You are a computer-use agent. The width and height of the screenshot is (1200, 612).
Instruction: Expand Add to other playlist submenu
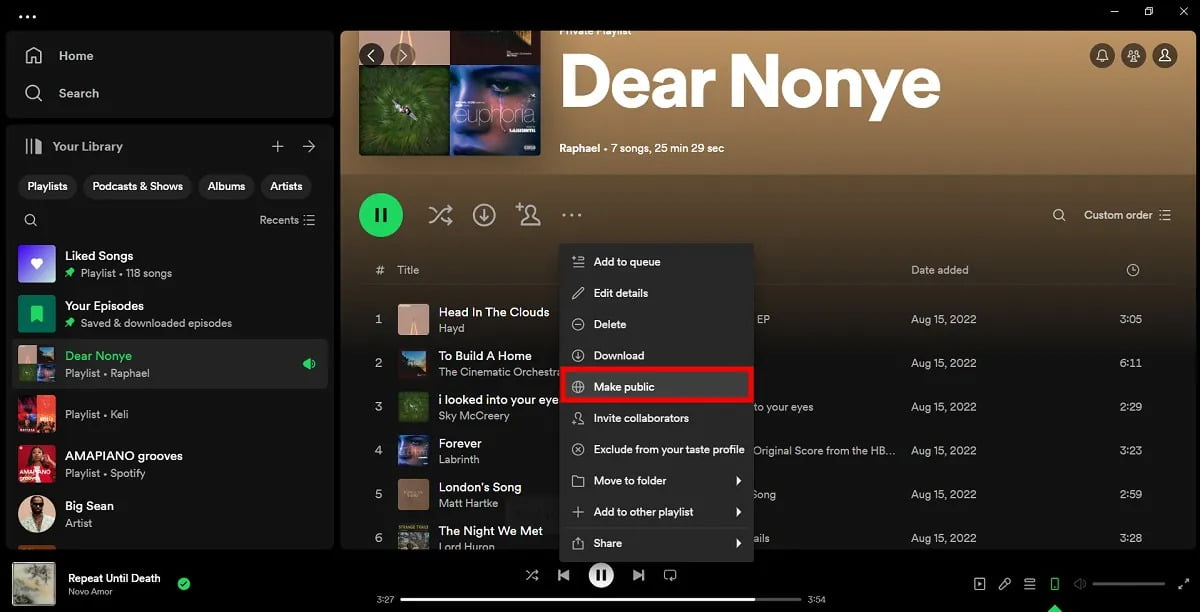click(x=656, y=512)
